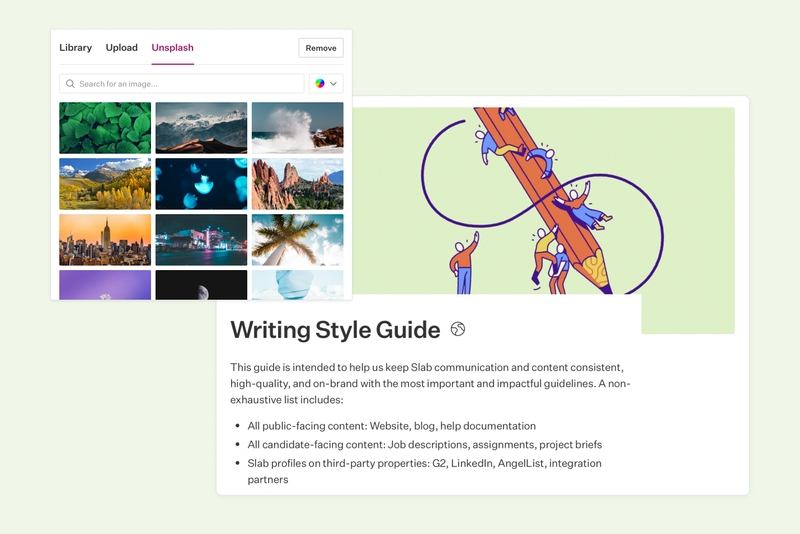Choose the neon-lit night city photo
The image size is (800, 534).
pyautogui.click(x=201, y=239)
